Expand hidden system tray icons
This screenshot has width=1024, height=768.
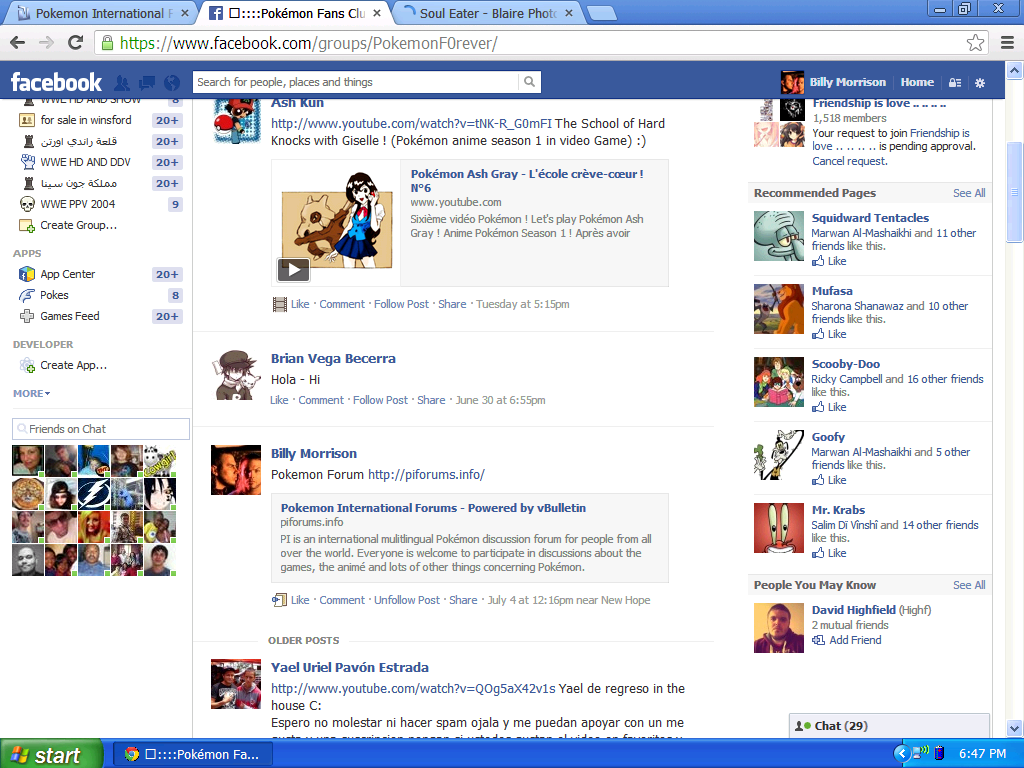902,754
